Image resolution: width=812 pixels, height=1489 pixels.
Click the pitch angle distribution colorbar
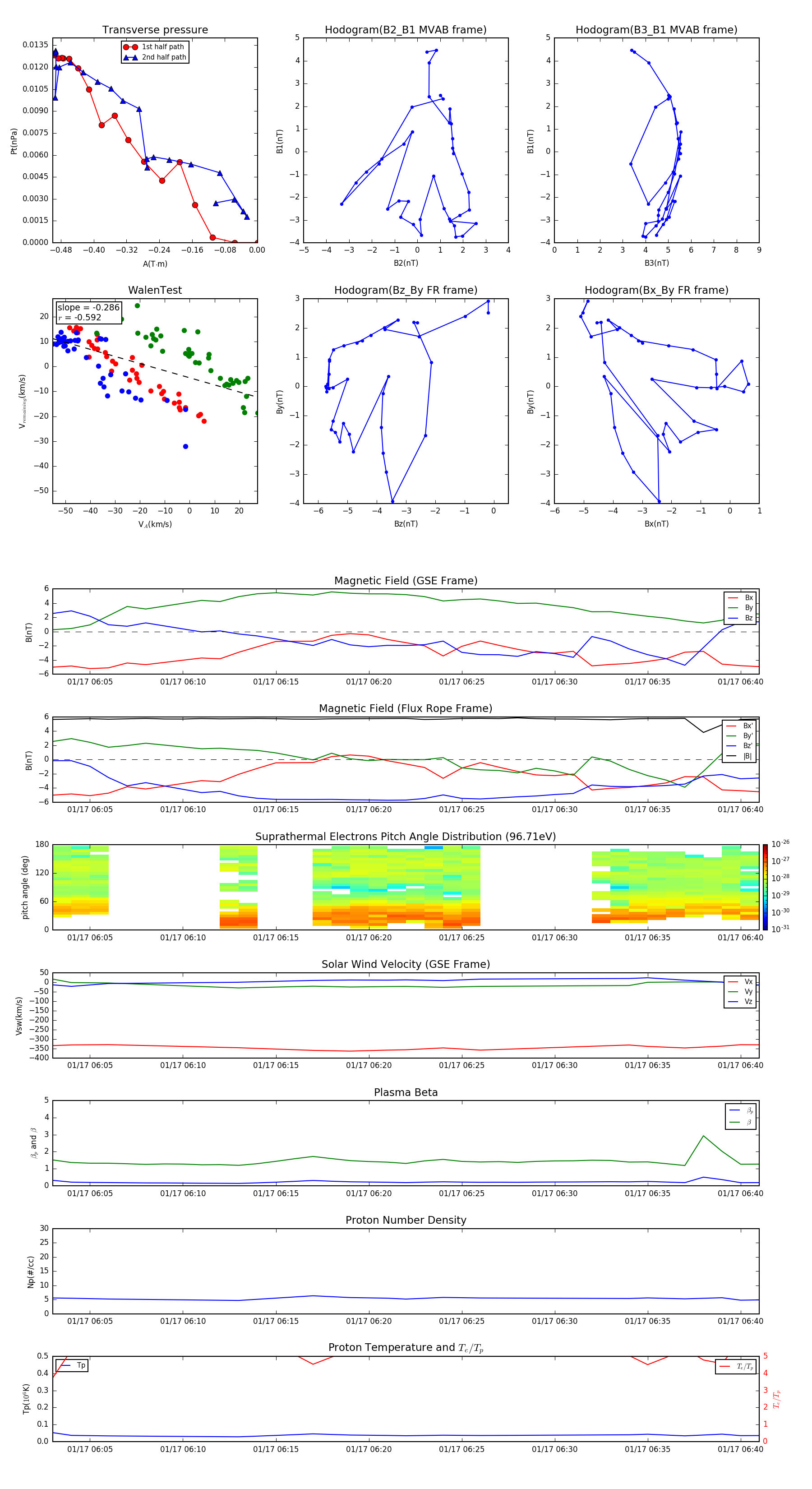[765, 887]
